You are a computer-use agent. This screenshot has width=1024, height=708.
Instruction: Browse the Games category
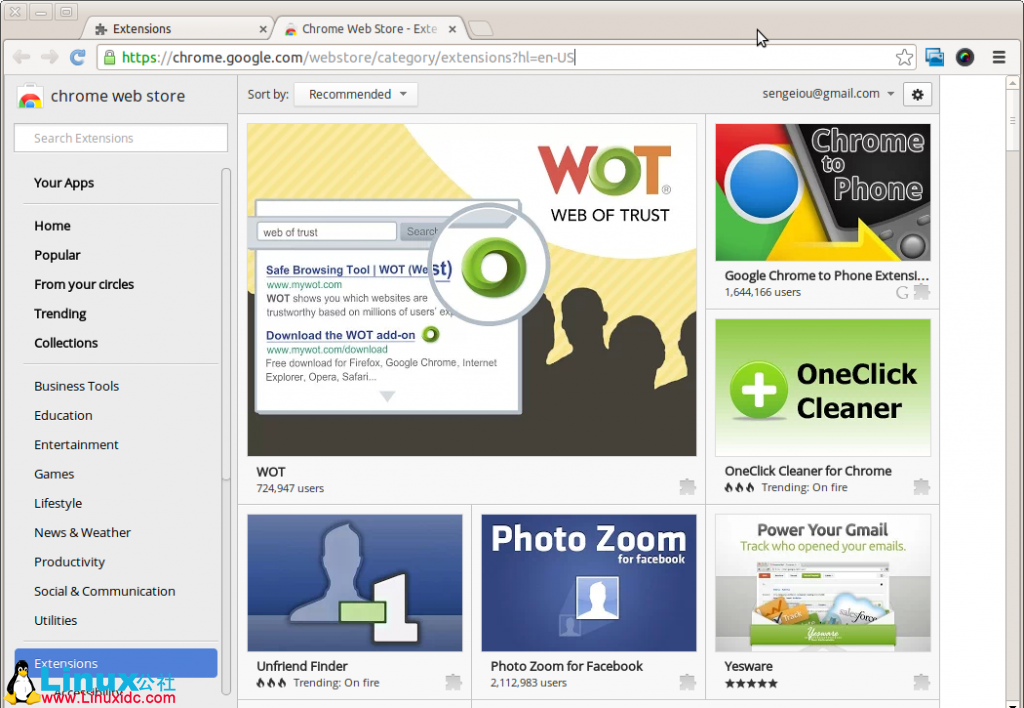(54, 474)
